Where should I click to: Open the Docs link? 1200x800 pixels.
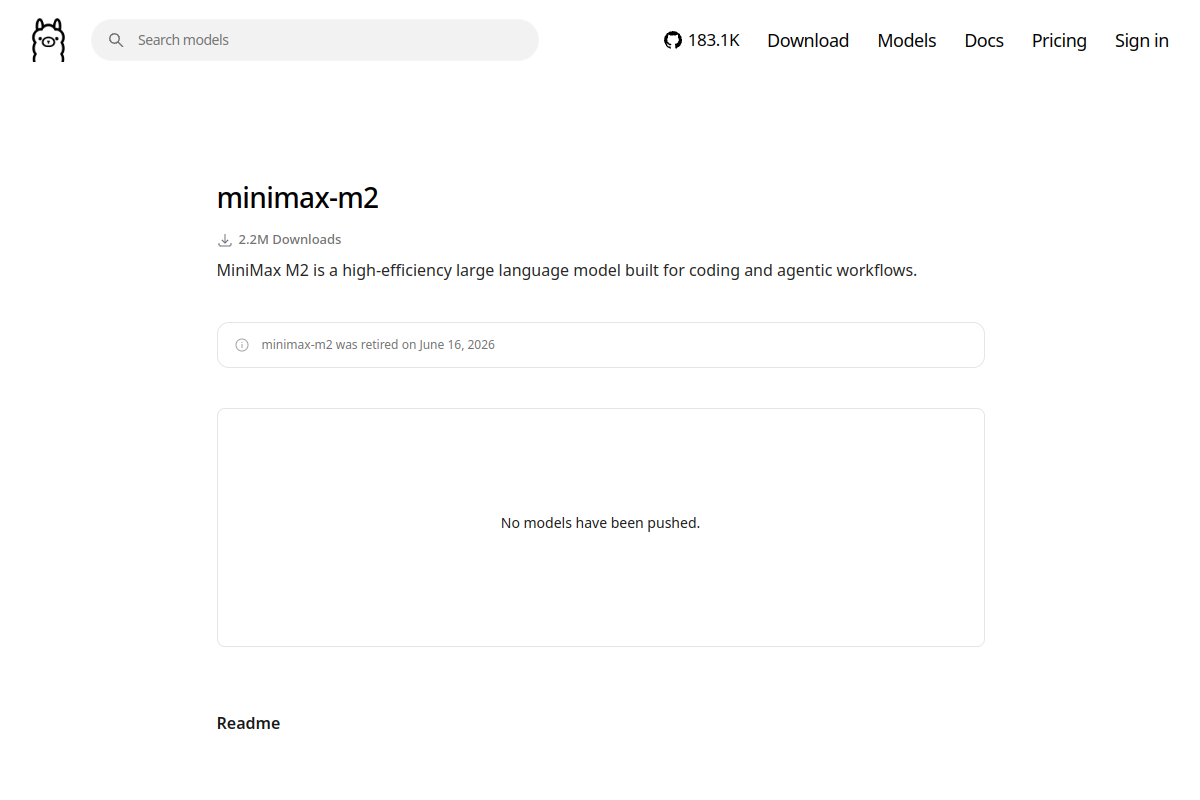tap(984, 40)
